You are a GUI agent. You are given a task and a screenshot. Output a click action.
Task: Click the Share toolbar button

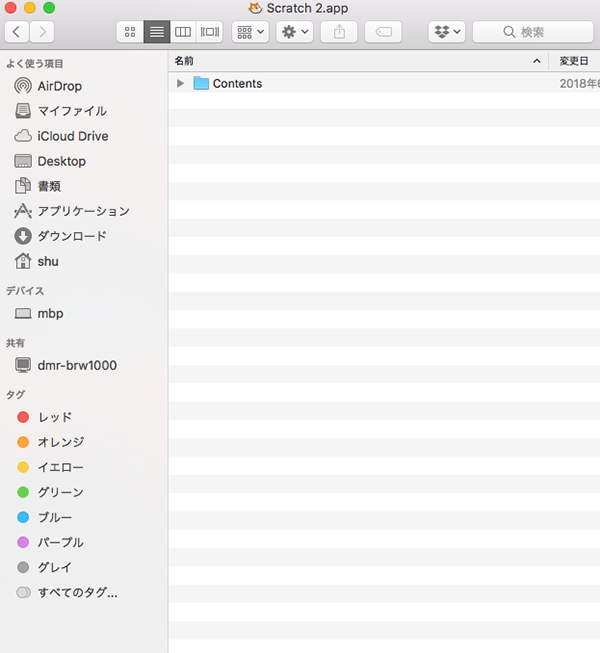pyautogui.click(x=339, y=32)
